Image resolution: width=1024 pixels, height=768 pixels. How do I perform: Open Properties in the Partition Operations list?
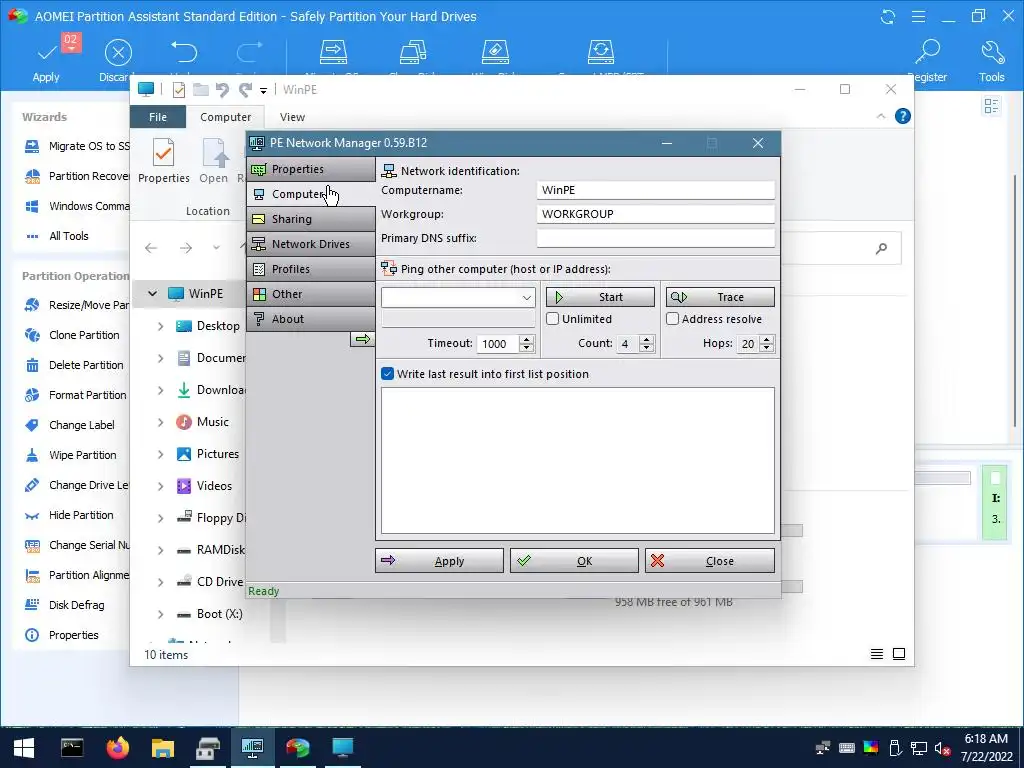click(62, 635)
